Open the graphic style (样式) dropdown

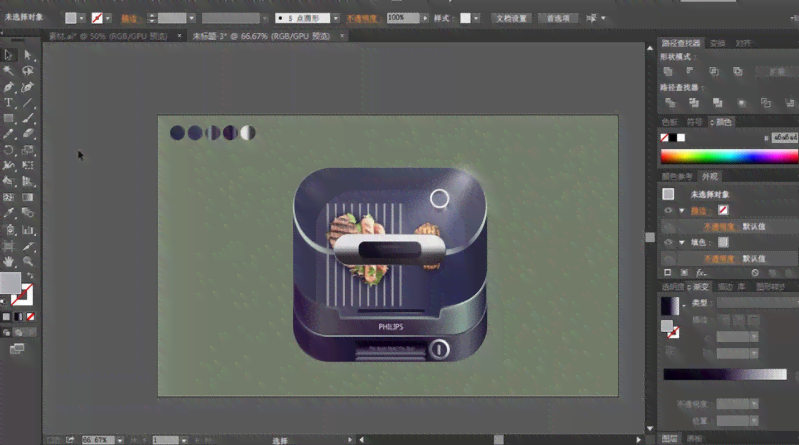coord(476,18)
